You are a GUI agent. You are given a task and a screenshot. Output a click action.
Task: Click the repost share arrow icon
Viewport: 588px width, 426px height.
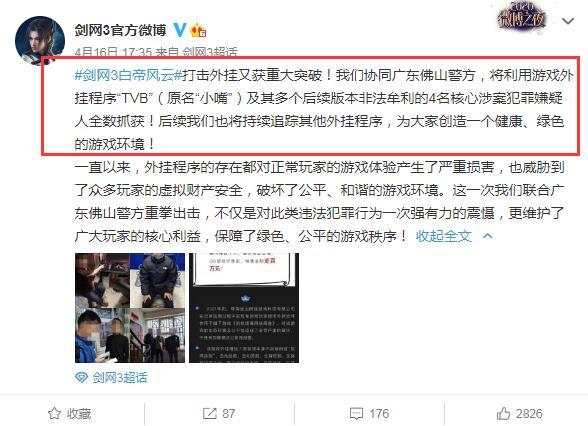click(x=209, y=414)
